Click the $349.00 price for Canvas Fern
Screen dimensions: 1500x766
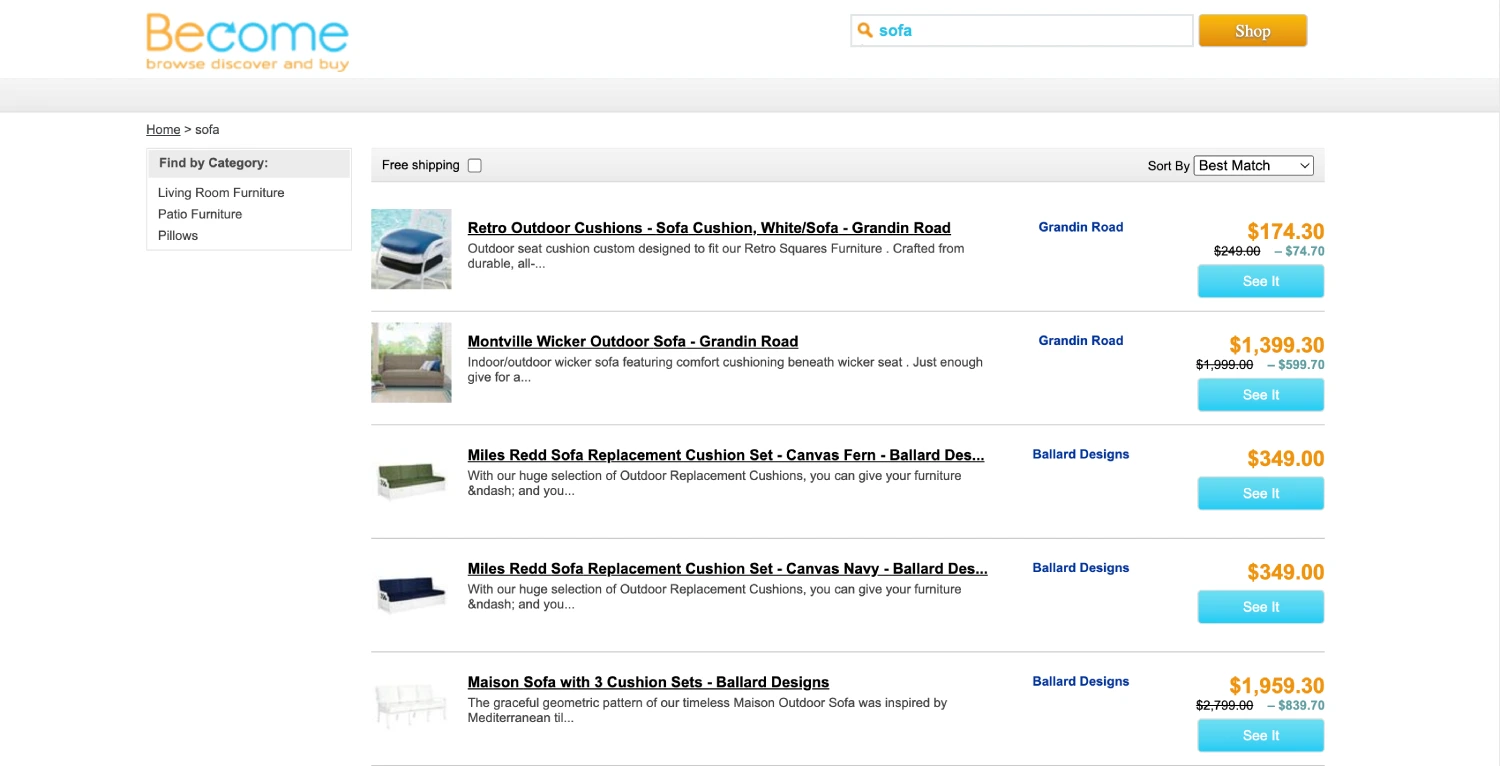point(1286,459)
